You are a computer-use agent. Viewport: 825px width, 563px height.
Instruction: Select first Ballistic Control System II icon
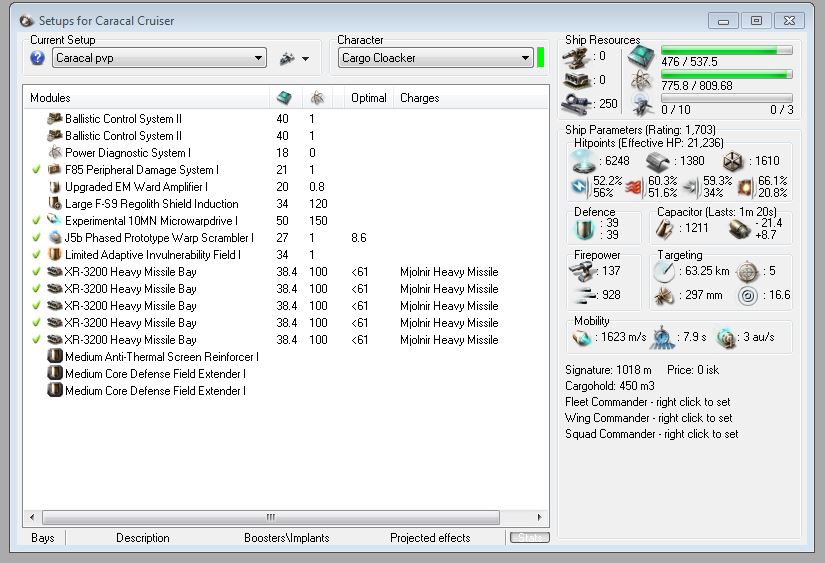(55, 118)
